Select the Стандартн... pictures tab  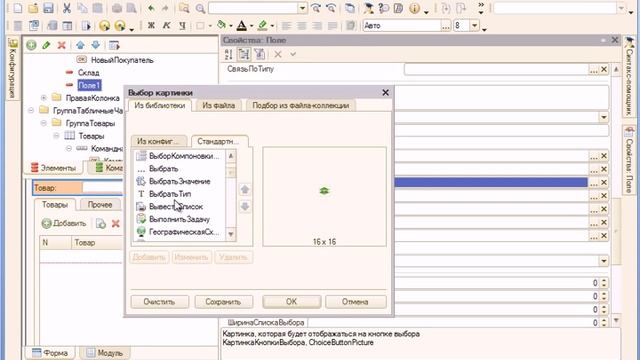pyautogui.click(x=219, y=141)
